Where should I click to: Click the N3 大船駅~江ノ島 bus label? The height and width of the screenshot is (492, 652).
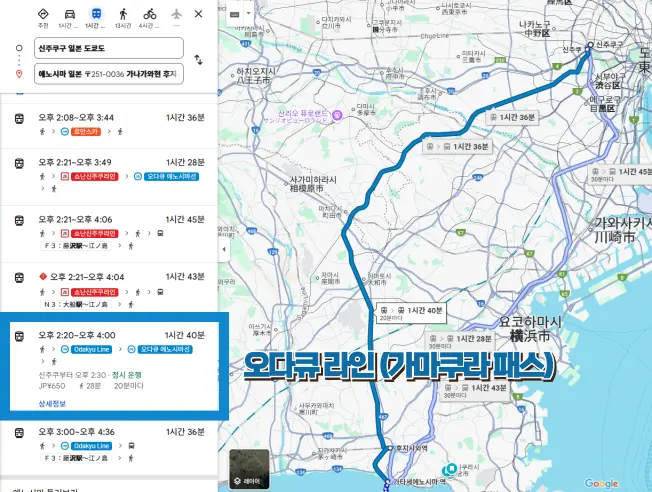tap(76, 304)
